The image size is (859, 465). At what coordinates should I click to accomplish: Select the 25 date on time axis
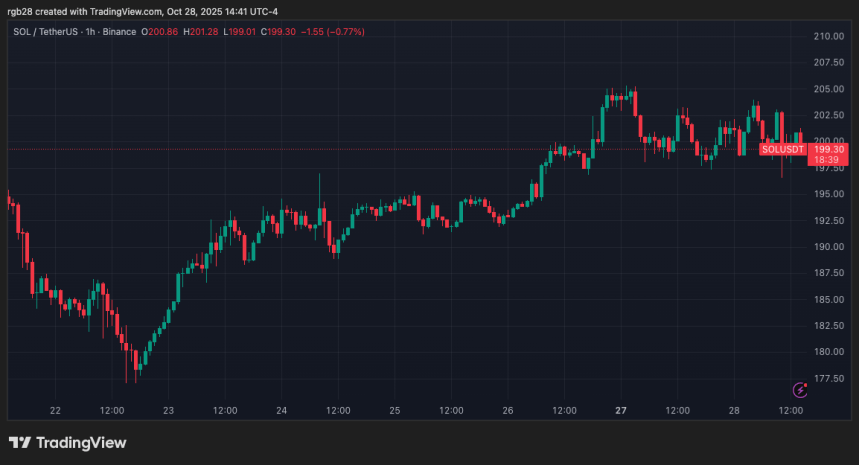coord(395,411)
